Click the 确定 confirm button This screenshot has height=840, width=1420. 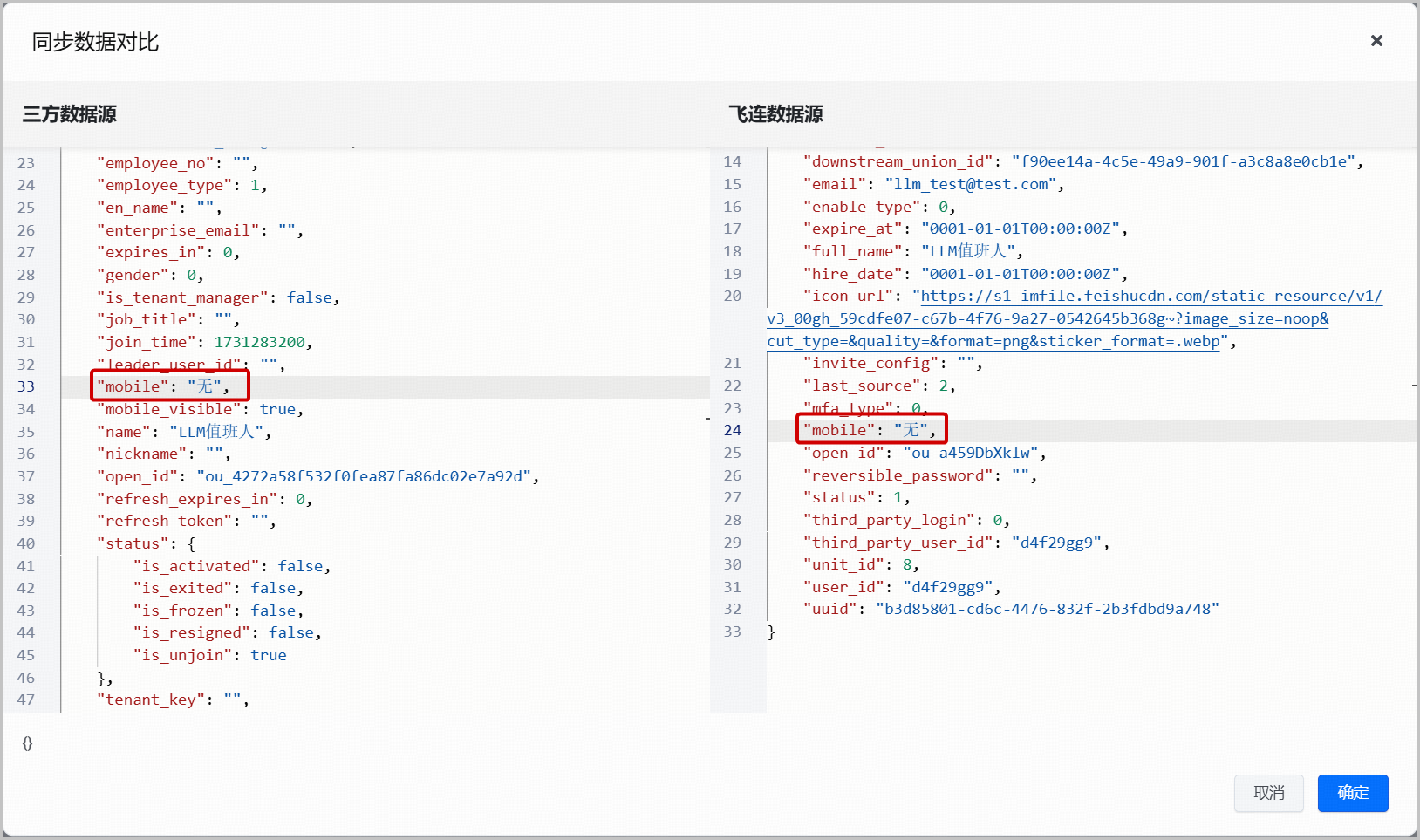[1353, 793]
